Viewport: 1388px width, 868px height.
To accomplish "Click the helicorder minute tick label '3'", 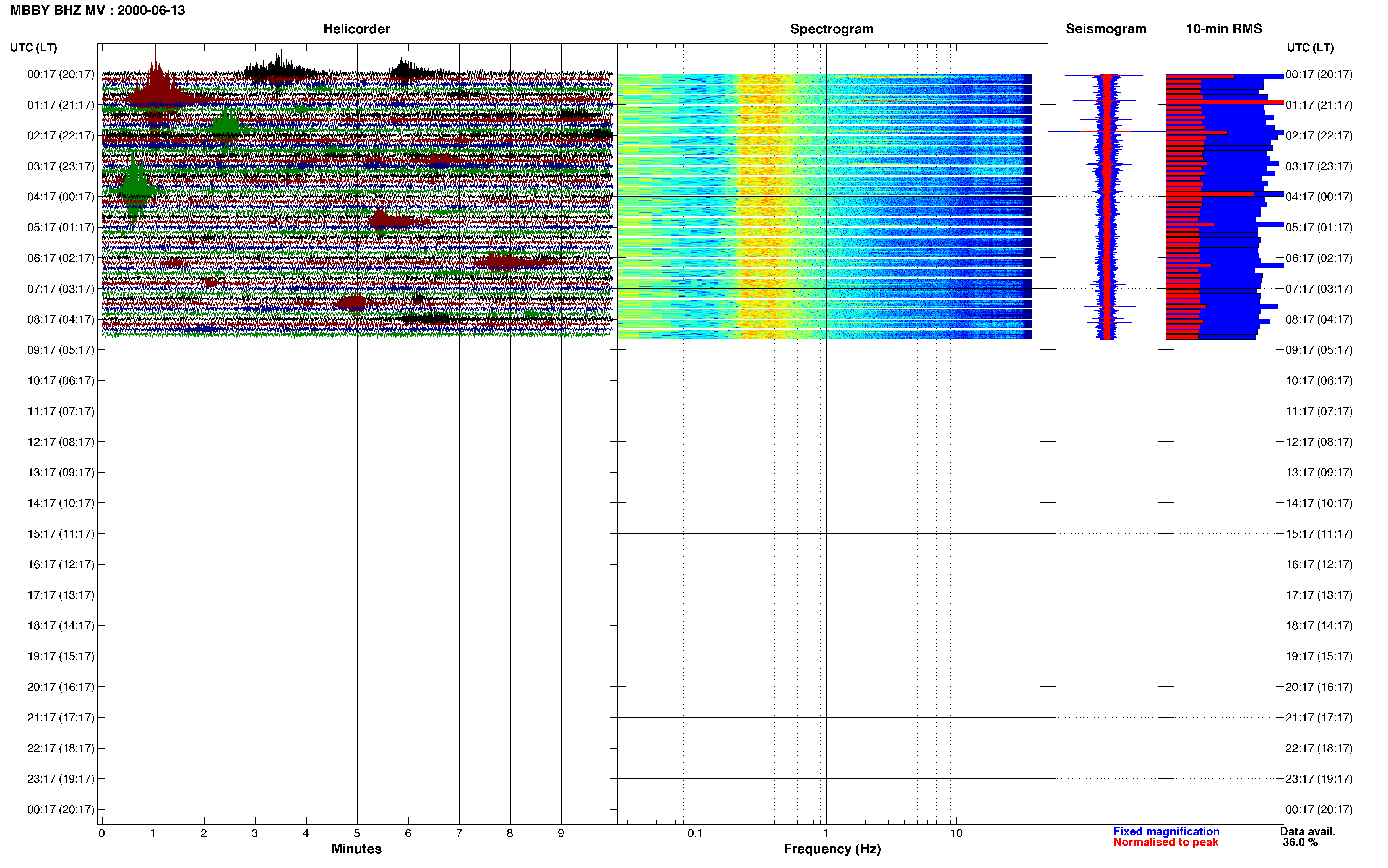I will (255, 833).
